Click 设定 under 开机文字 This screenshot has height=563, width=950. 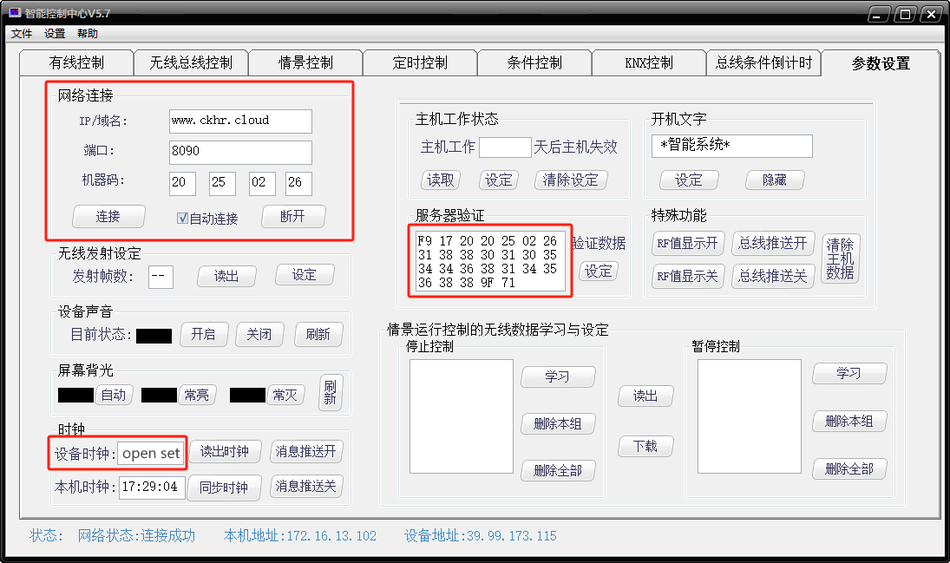(x=689, y=180)
